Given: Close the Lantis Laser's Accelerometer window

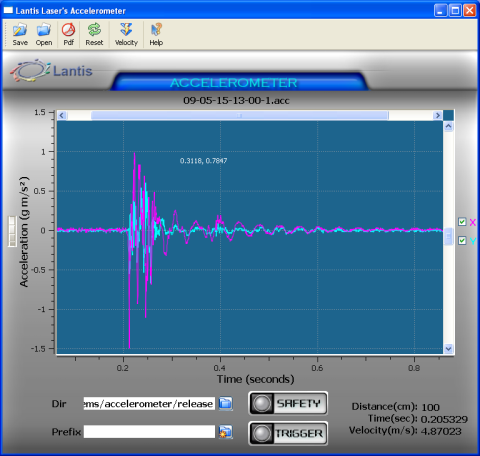Looking at the screenshot, I should tap(470, 11).
